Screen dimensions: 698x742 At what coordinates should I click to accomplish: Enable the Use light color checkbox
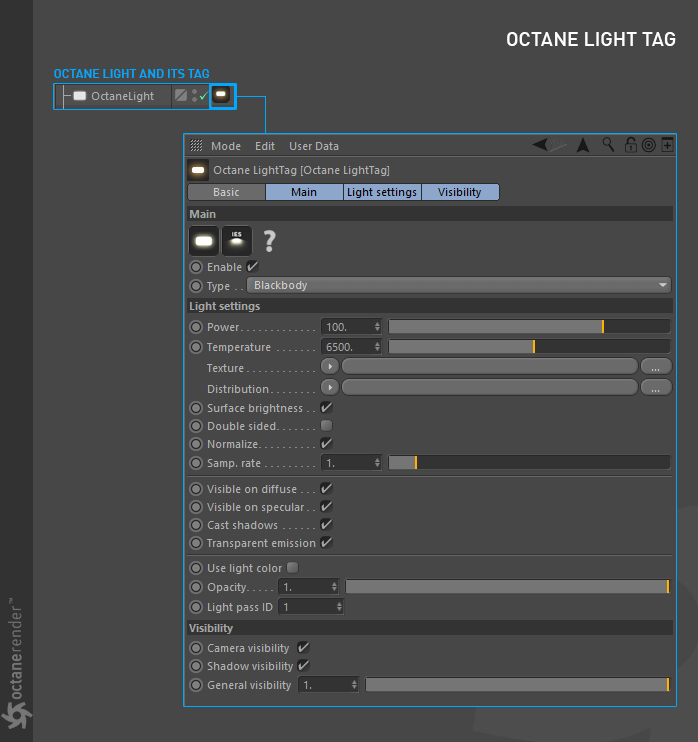click(x=293, y=567)
